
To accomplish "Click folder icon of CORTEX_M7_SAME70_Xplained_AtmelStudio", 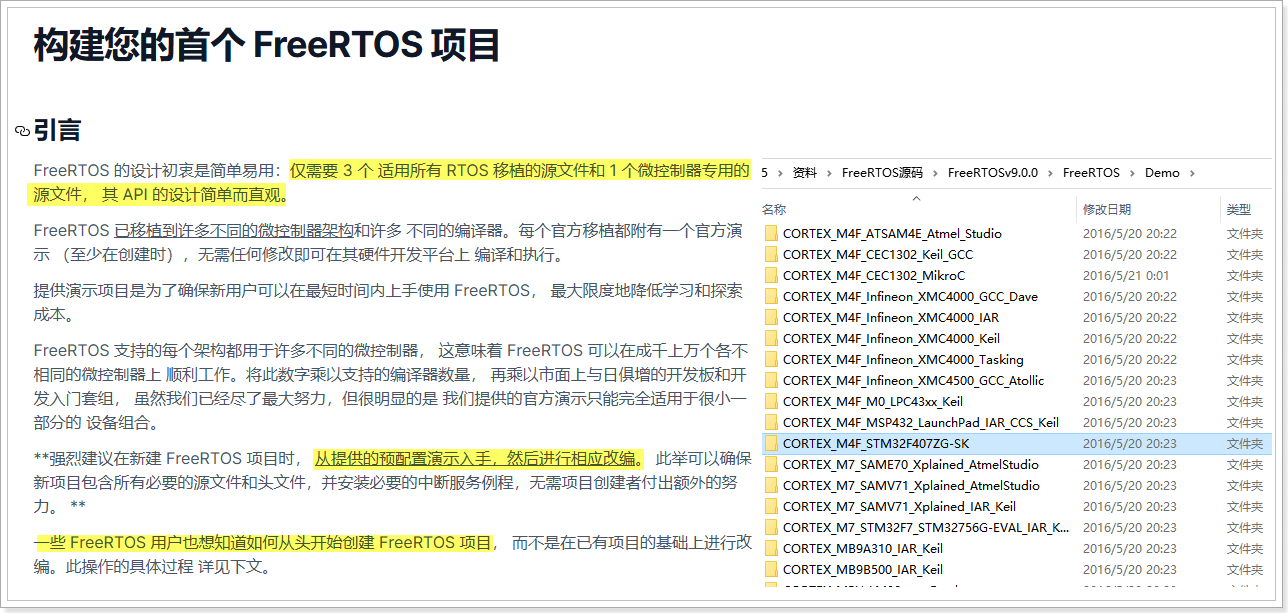I will [x=771, y=464].
